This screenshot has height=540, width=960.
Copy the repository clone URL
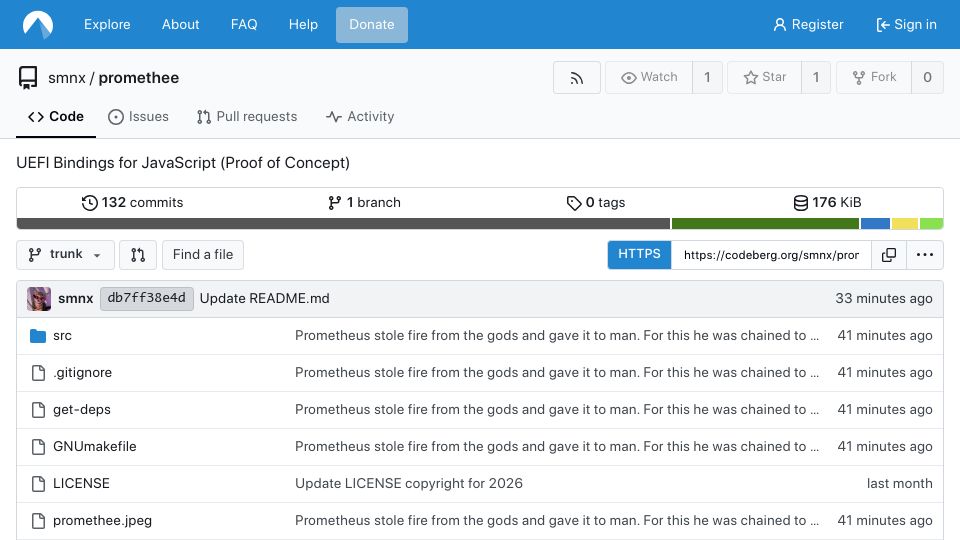[888, 255]
